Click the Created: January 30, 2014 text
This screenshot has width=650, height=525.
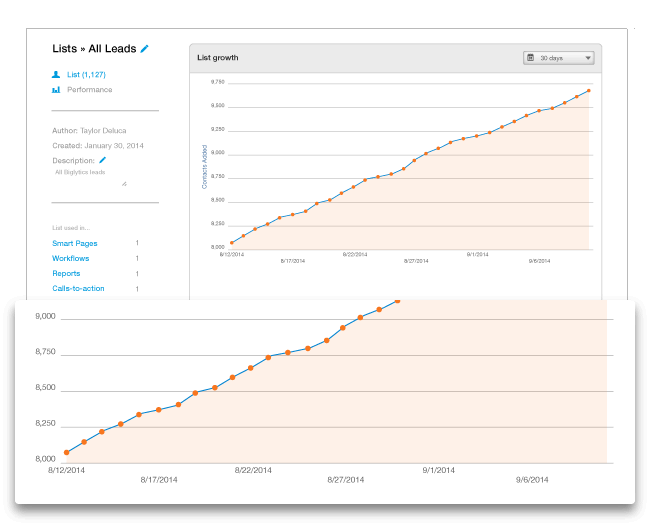(98, 146)
